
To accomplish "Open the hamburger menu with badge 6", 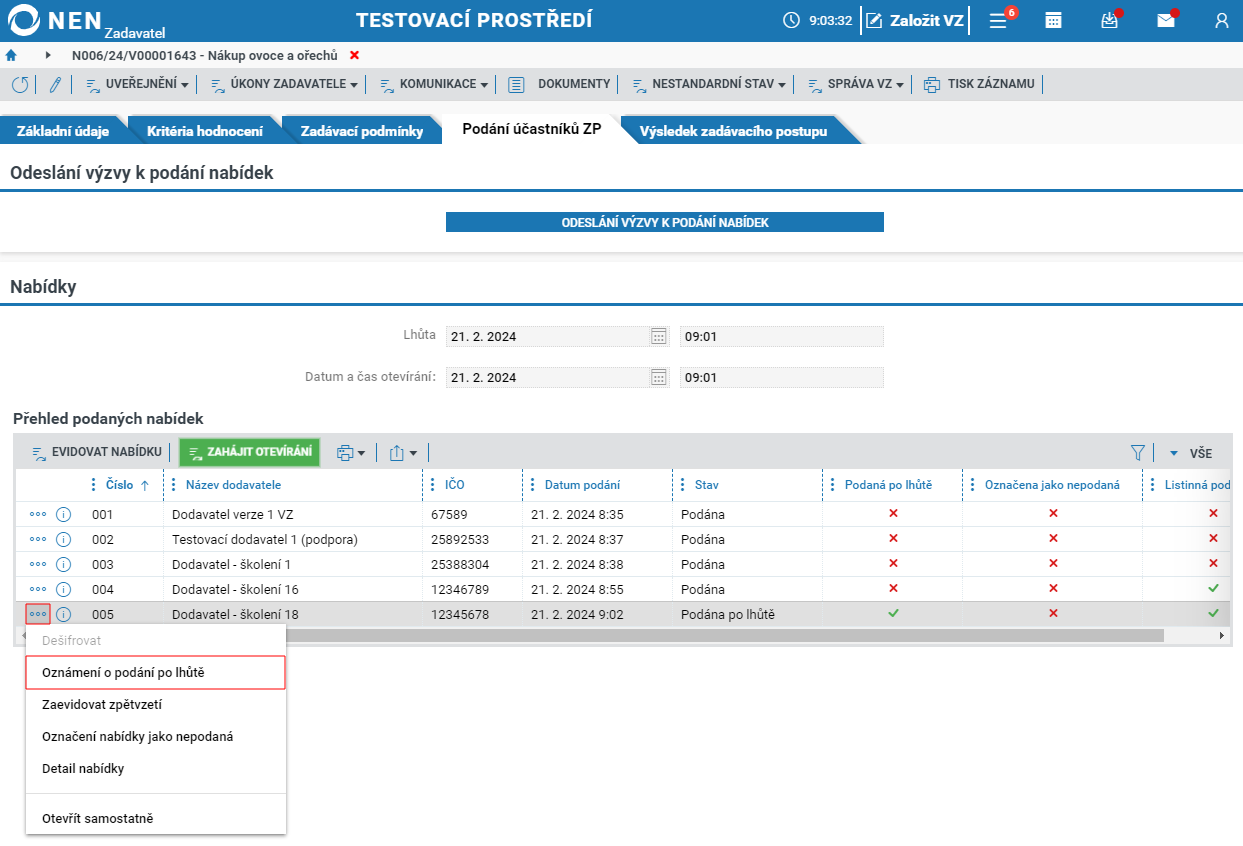I will [x=998, y=20].
